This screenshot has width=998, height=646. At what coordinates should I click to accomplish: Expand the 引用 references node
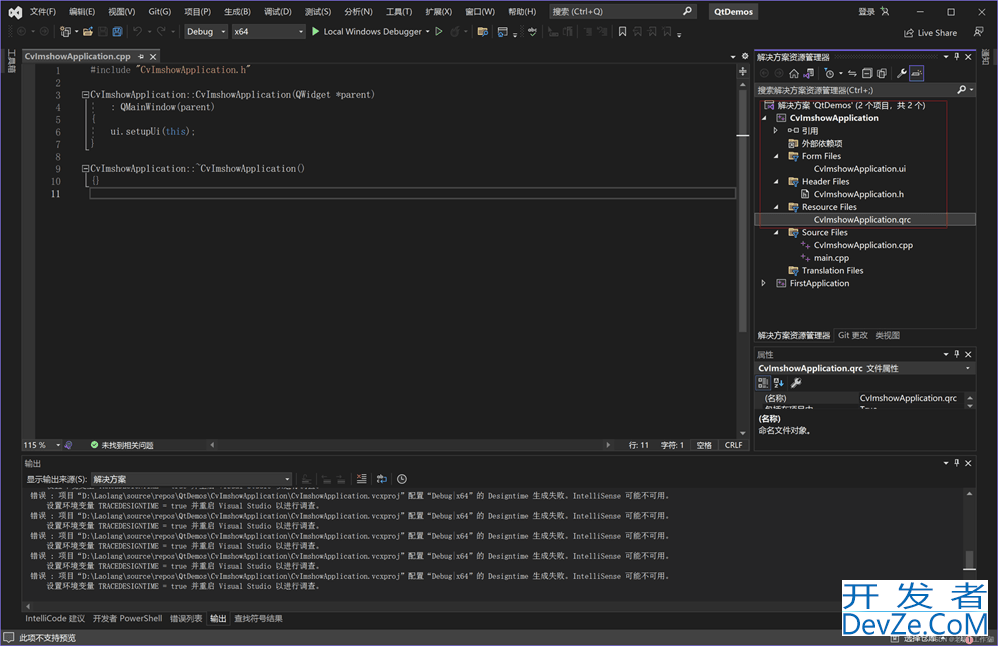coord(776,130)
